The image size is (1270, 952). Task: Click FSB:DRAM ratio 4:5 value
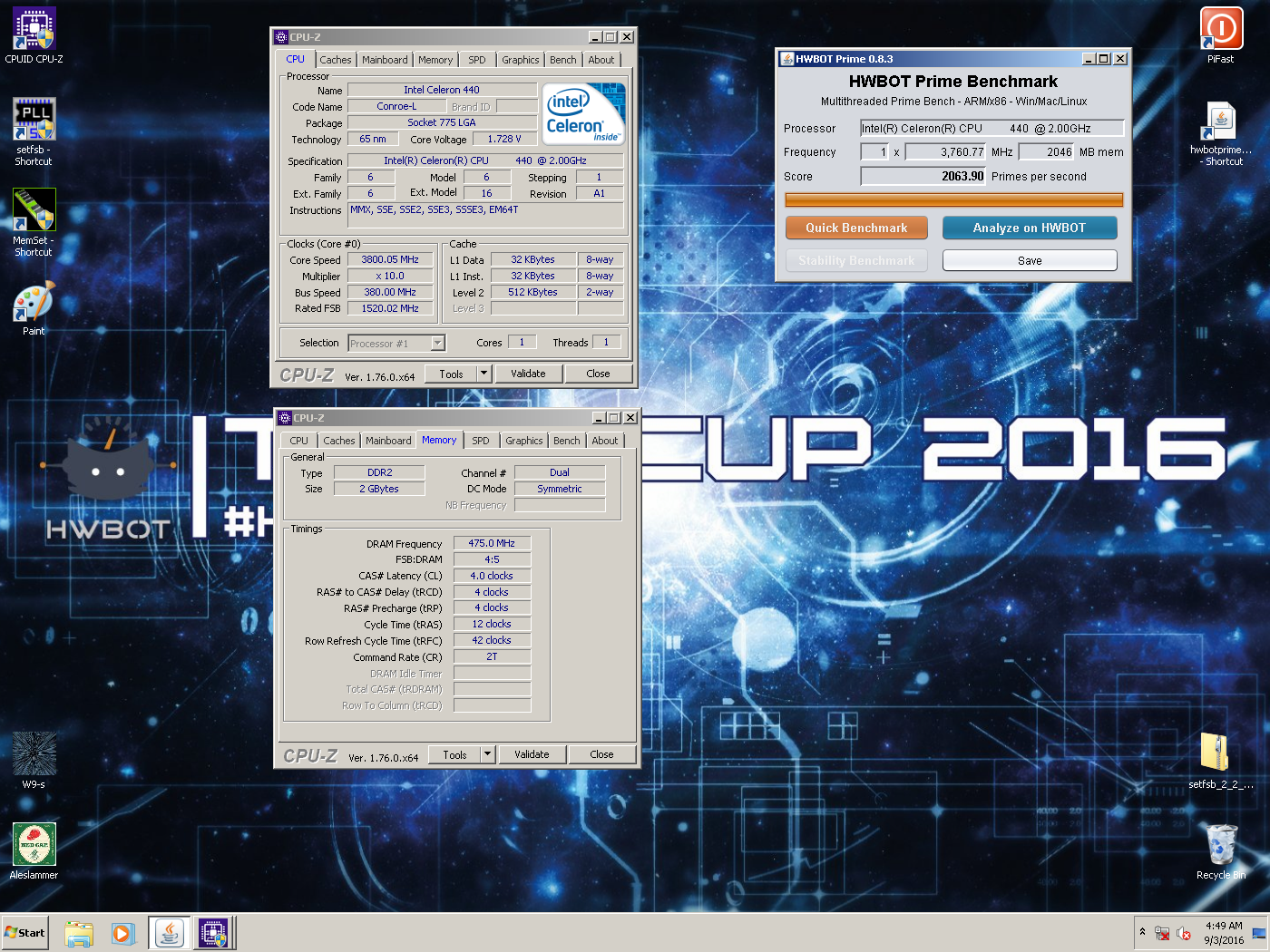point(492,559)
